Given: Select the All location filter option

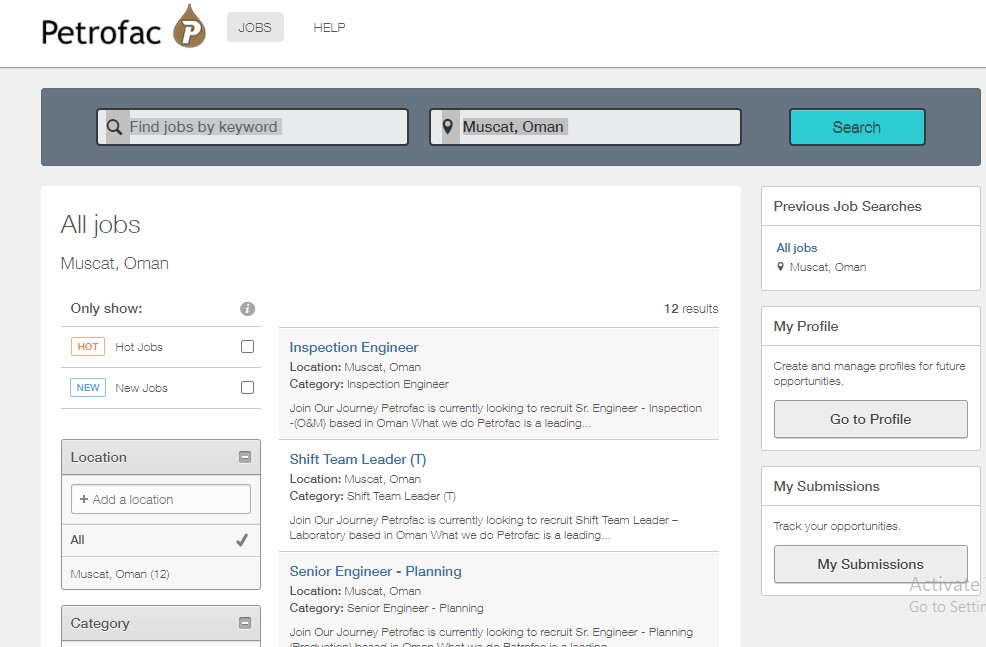Looking at the screenshot, I should tap(161, 540).
